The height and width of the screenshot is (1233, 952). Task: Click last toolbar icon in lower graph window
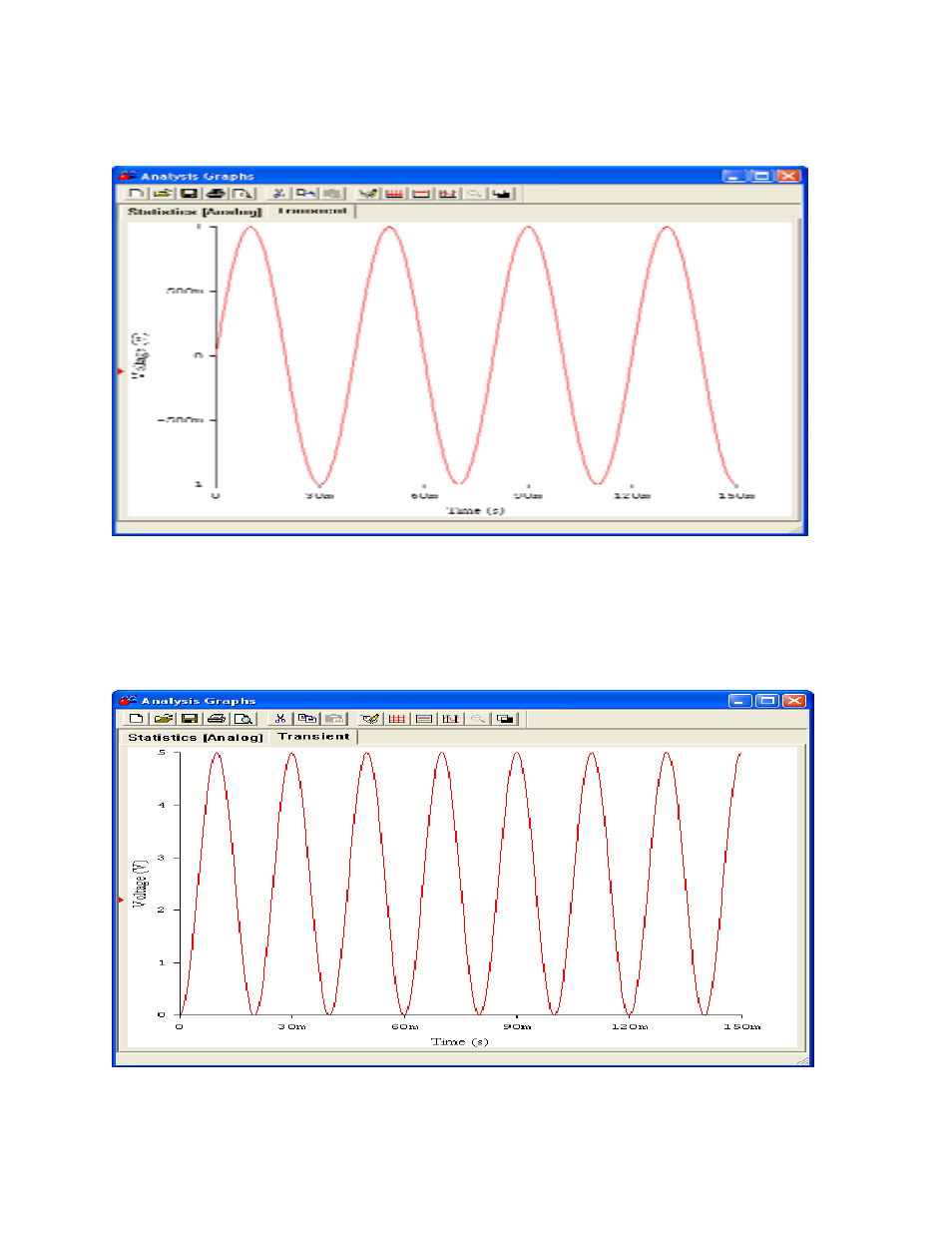click(x=506, y=719)
